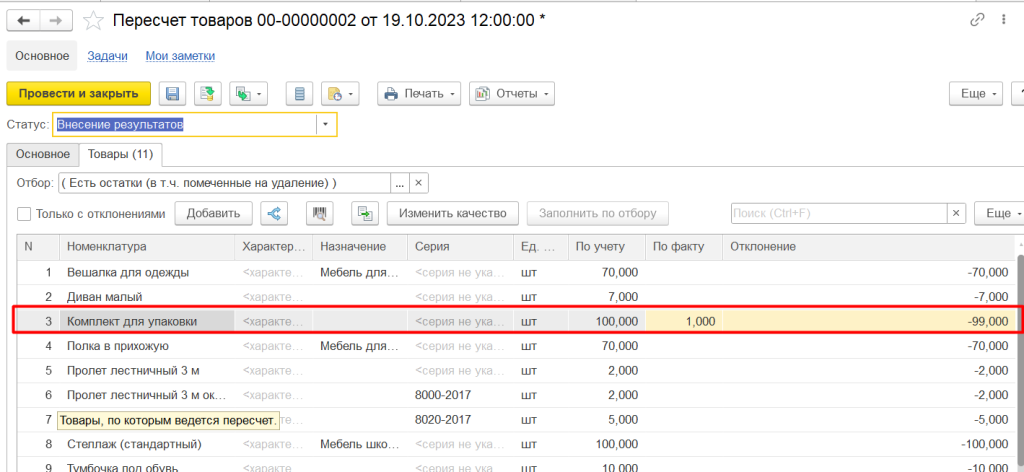Click the load from file green arrow icon
This screenshot has width=1024, height=472.
pyautogui.click(x=365, y=213)
